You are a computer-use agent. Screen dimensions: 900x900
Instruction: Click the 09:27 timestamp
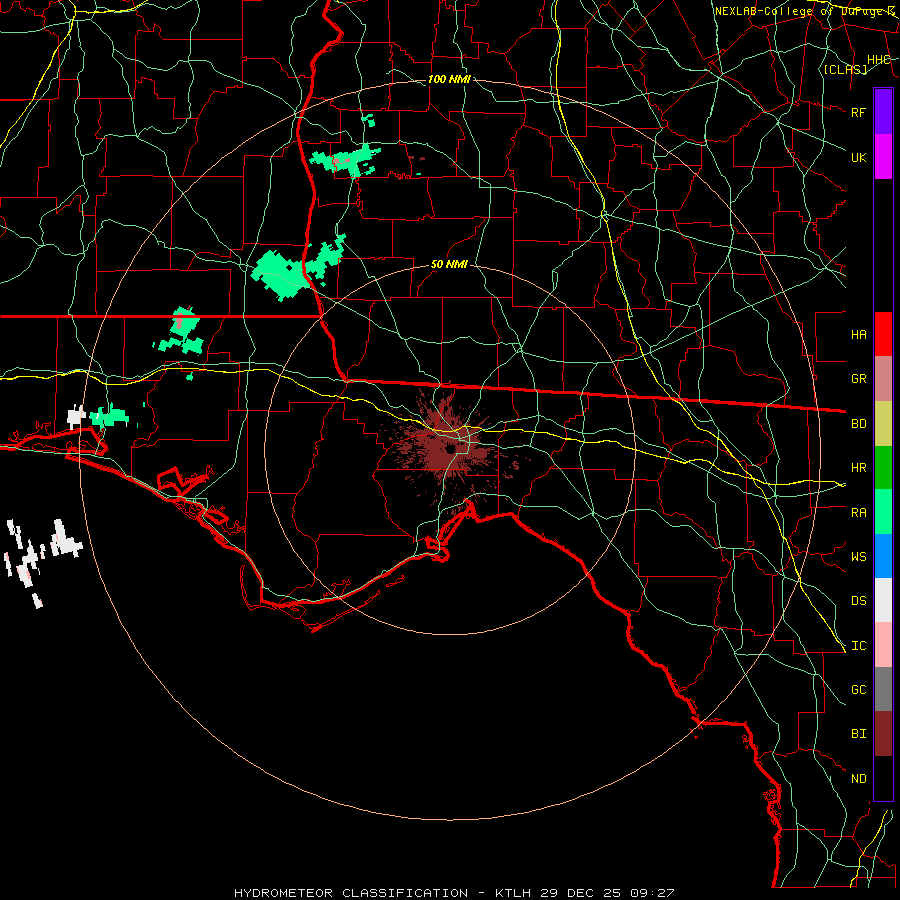click(x=651, y=893)
